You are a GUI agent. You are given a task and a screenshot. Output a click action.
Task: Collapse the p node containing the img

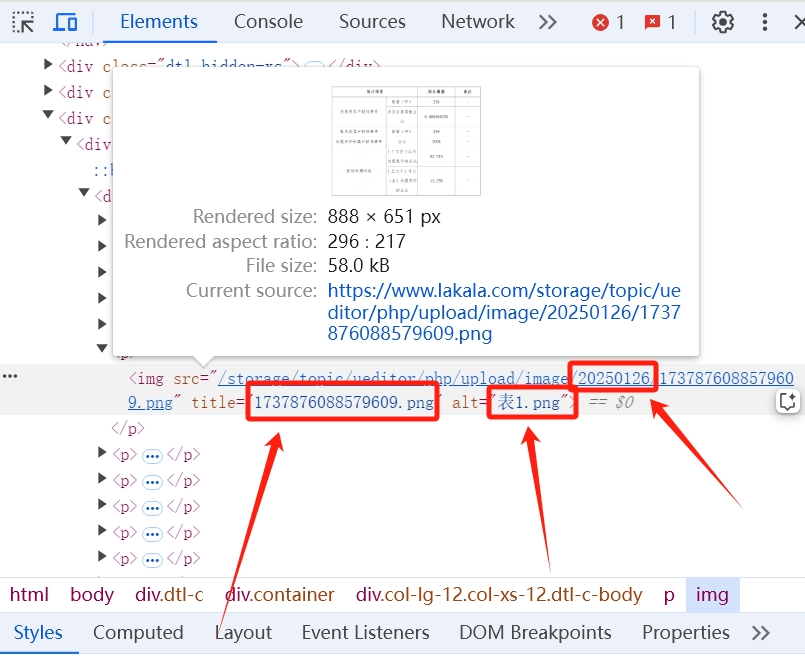tap(102, 348)
